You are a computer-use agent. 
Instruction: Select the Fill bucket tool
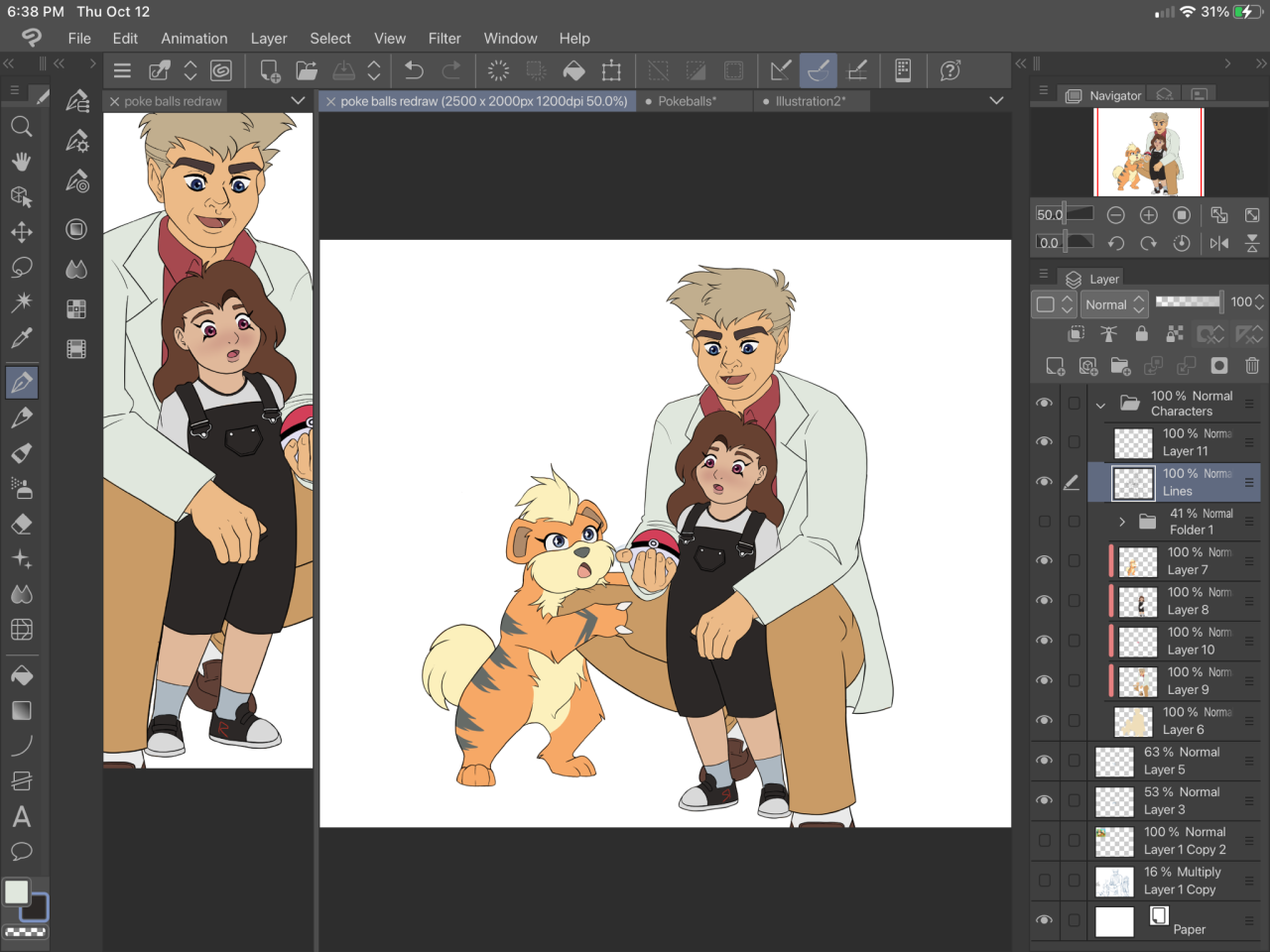[21, 675]
